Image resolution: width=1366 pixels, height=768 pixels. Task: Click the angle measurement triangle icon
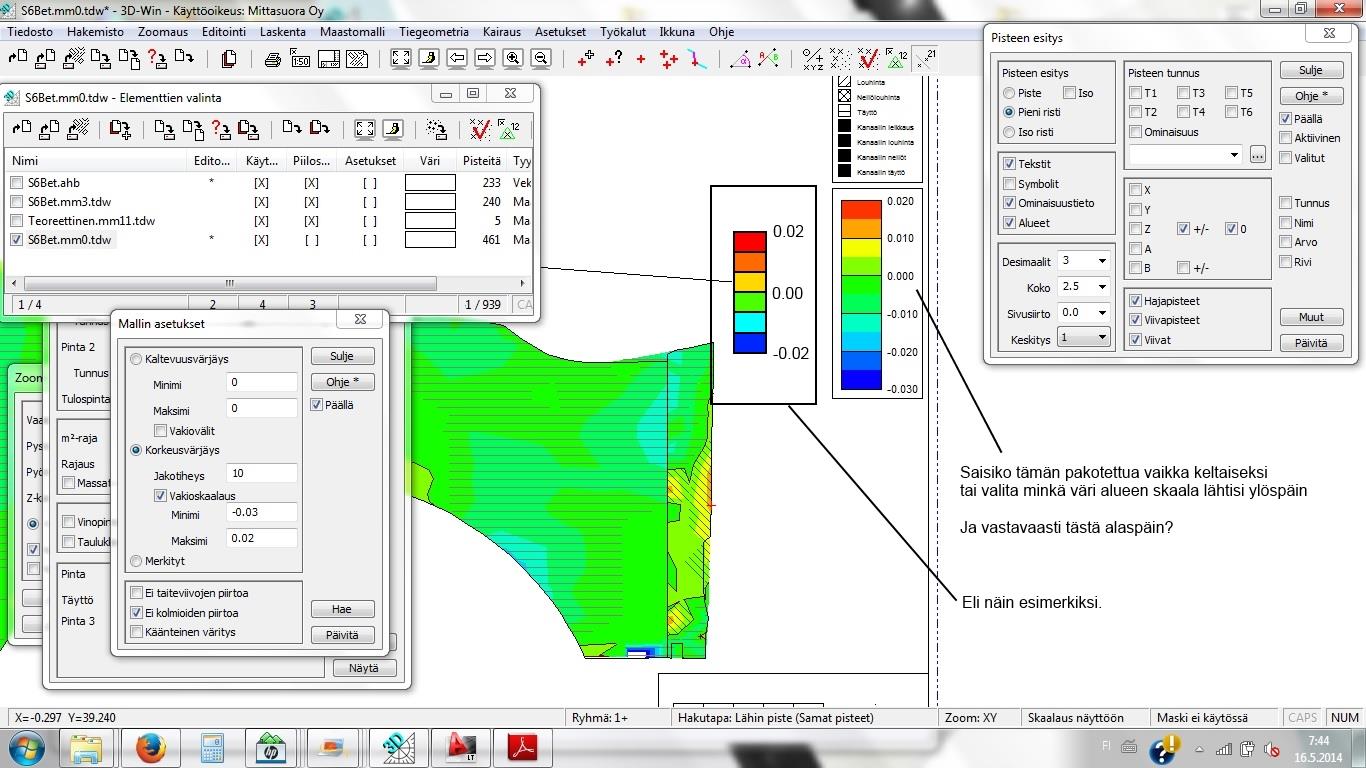740,59
